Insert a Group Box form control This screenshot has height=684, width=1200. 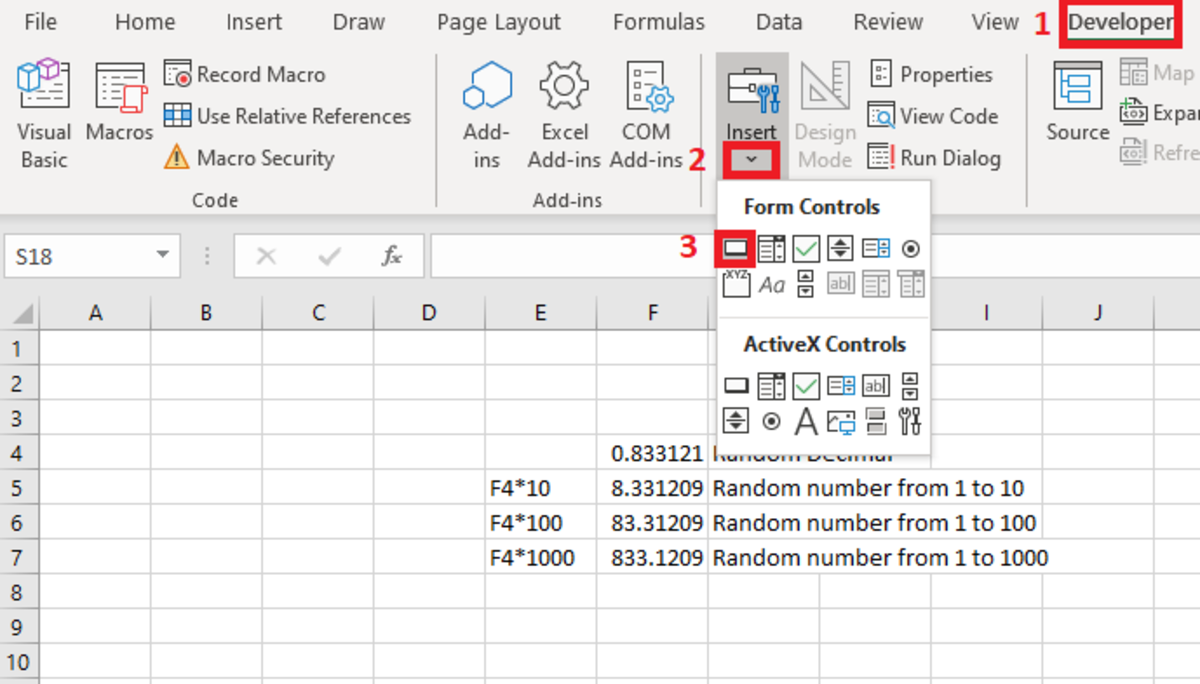pyautogui.click(x=736, y=285)
